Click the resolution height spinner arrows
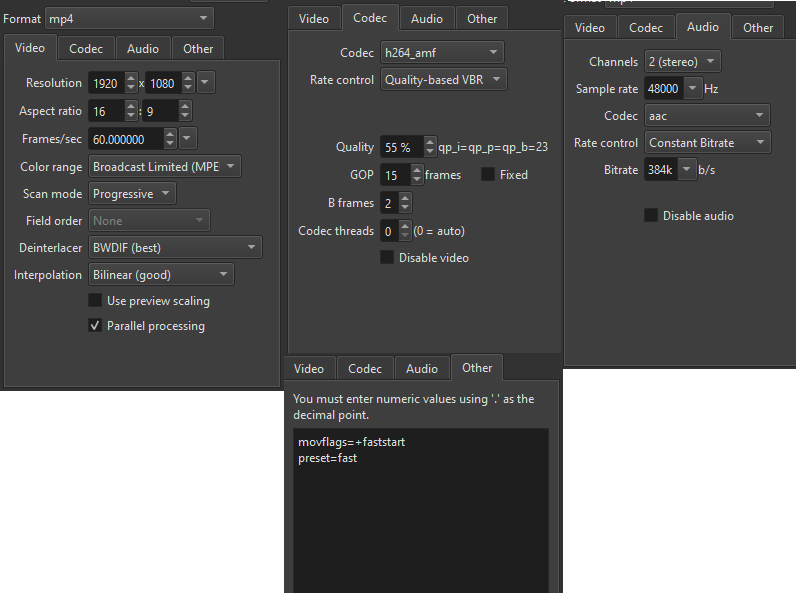Viewport: 796px width, 593px height. pyautogui.click(x=188, y=83)
